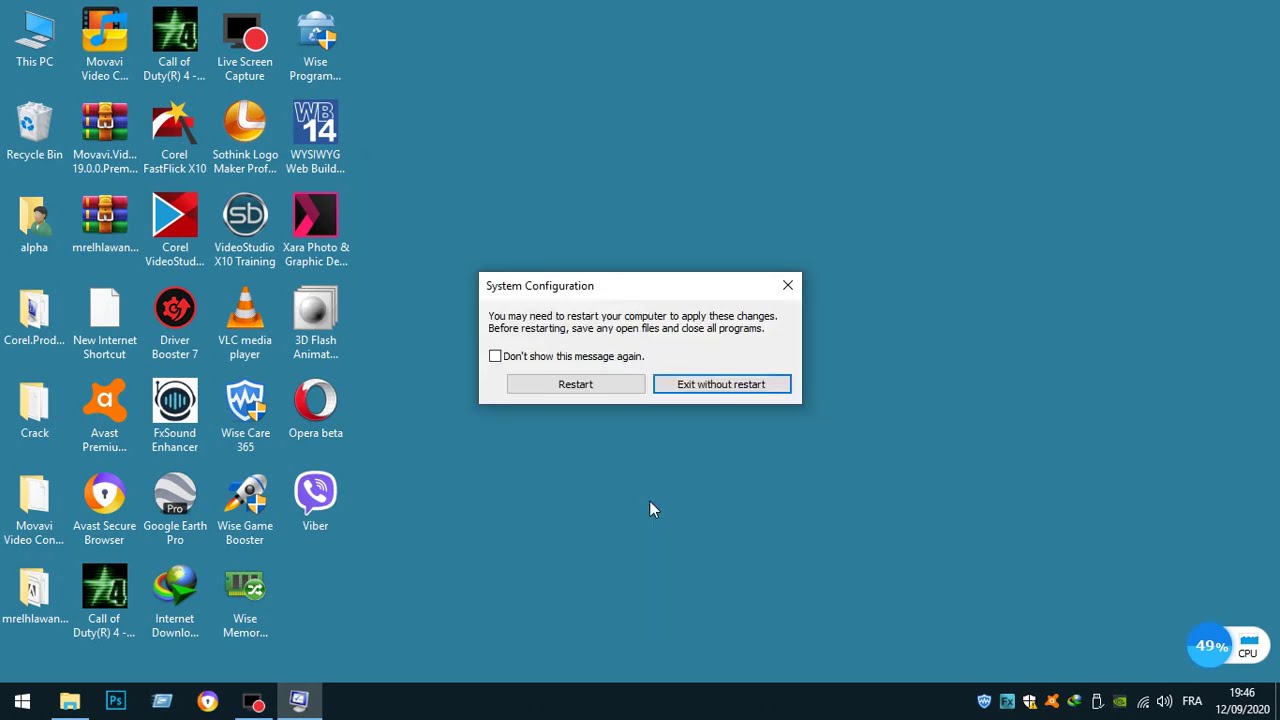Open NVIDIA settings tray icon

click(x=1120, y=702)
